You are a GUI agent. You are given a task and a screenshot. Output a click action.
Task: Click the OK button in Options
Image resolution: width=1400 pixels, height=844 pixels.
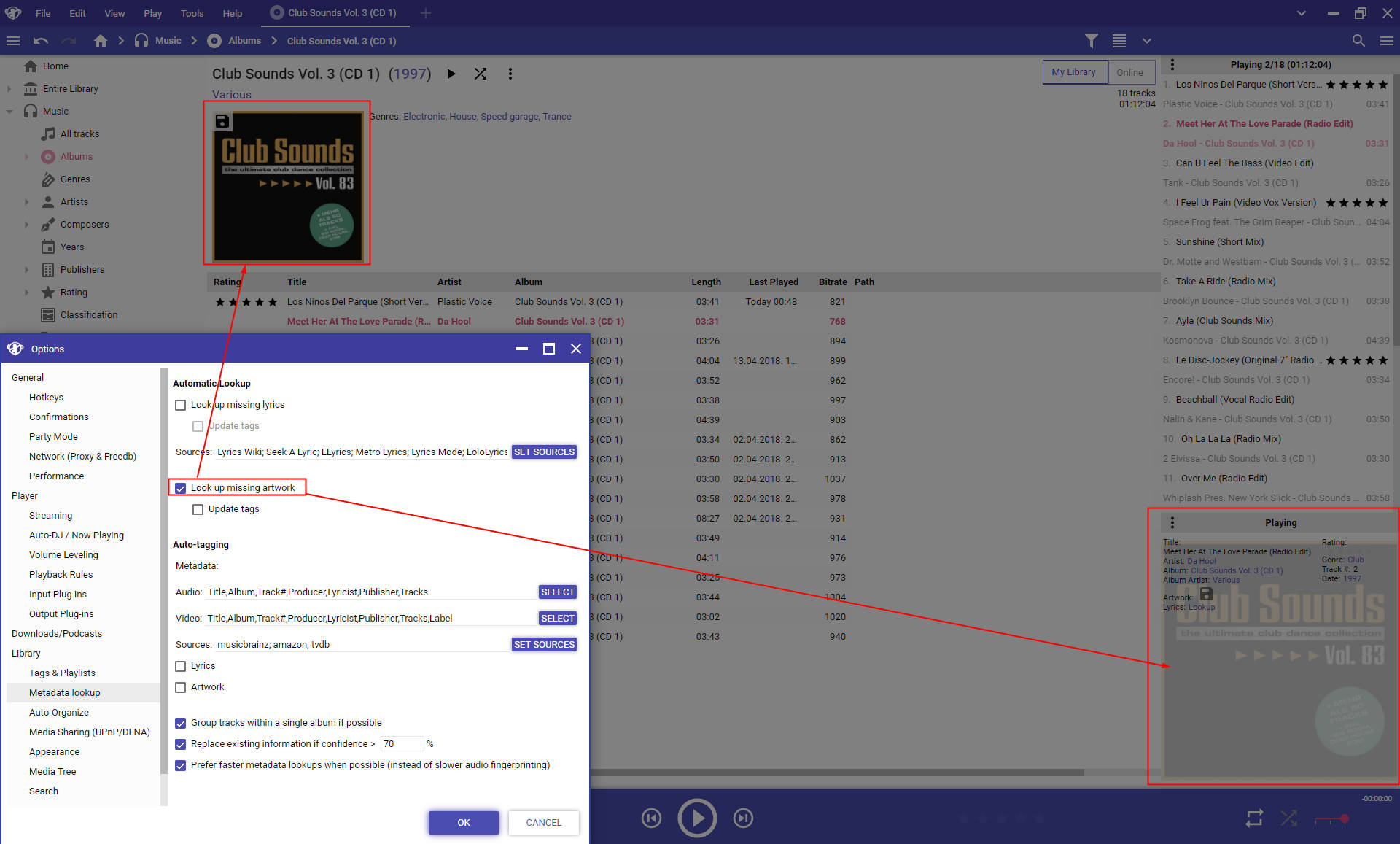click(464, 822)
